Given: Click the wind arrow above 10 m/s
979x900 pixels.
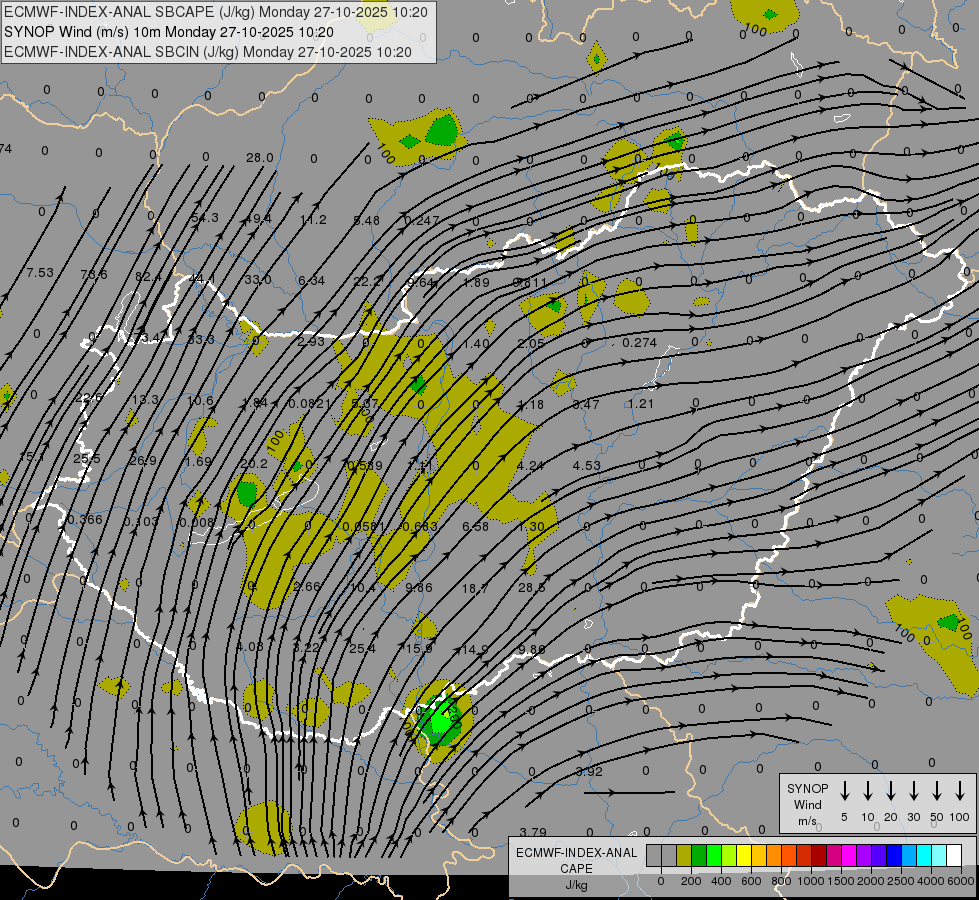Looking at the screenshot, I should pyautogui.click(x=867, y=790).
